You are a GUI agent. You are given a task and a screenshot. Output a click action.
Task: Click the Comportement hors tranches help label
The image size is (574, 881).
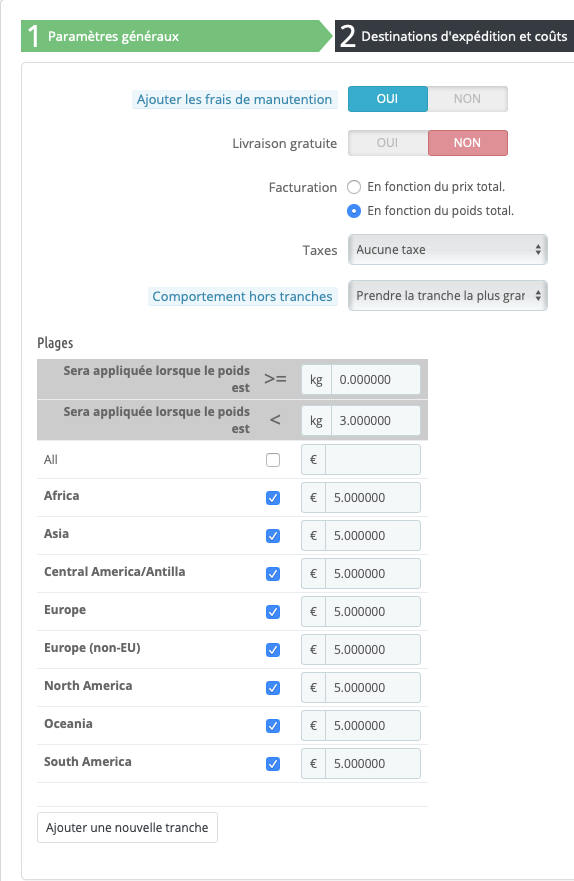[243, 296]
